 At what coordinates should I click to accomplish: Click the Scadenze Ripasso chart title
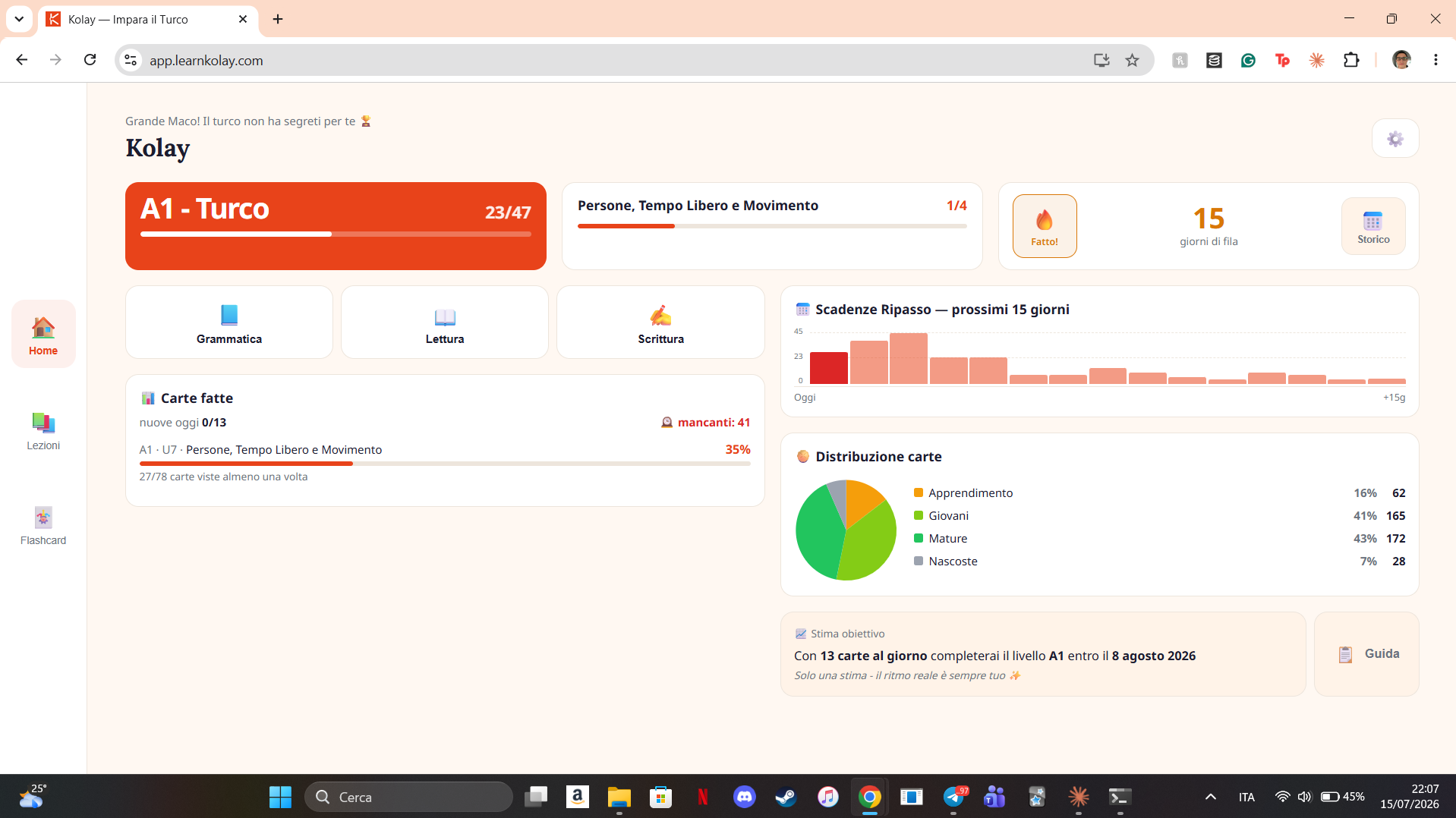(941, 310)
